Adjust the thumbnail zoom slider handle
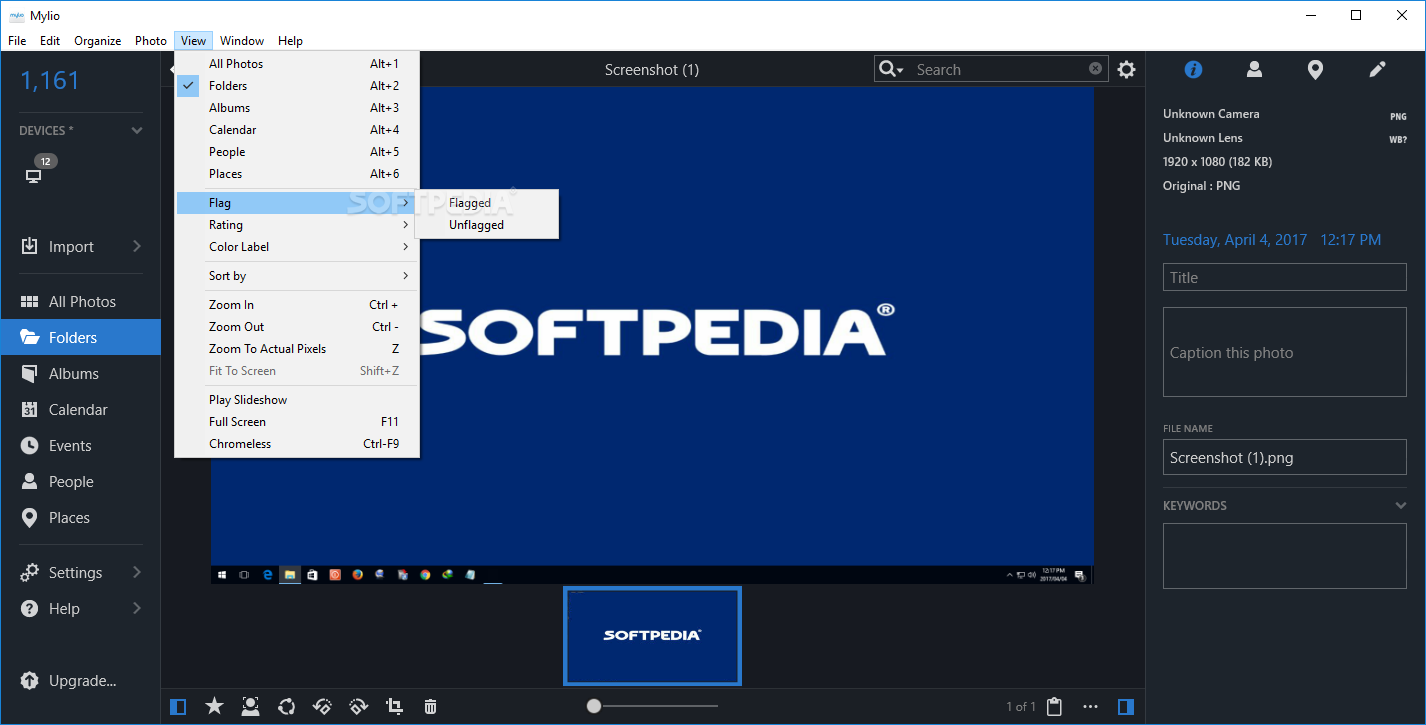This screenshot has width=1426, height=725. tap(594, 707)
